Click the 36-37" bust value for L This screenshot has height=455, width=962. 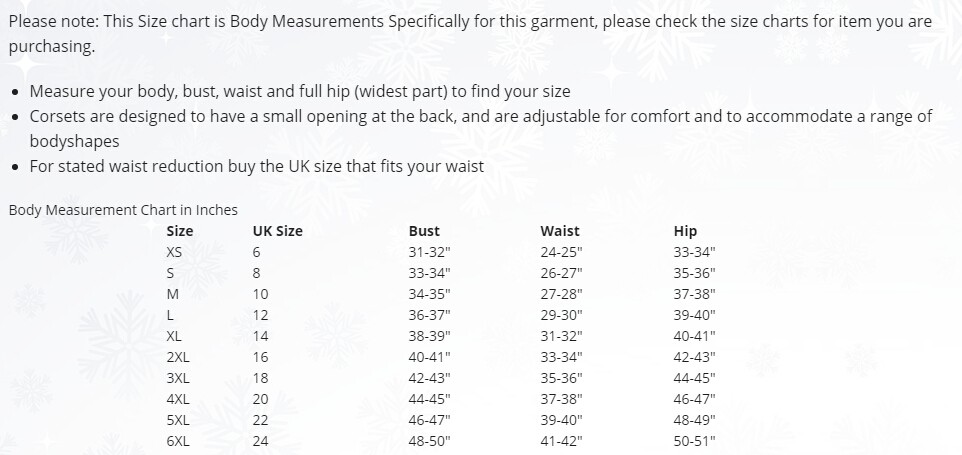tap(430, 315)
